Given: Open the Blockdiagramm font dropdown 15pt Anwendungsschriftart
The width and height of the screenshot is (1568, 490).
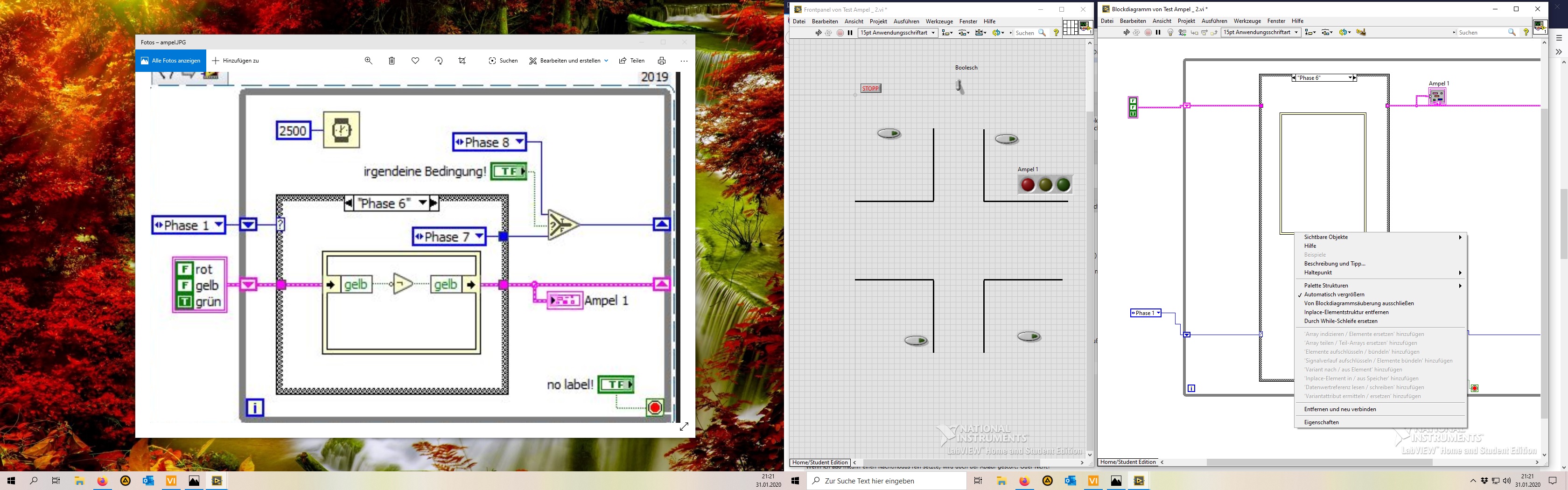Looking at the screenshot, I should click(x=1261, y=33).
